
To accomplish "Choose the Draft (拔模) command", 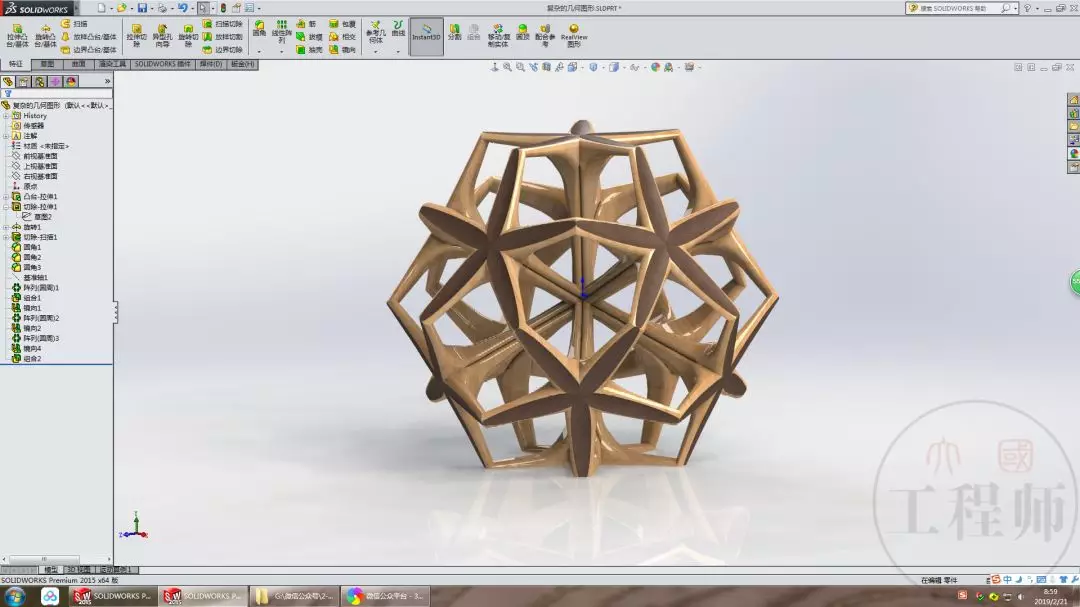I will (x=309, y=37).
